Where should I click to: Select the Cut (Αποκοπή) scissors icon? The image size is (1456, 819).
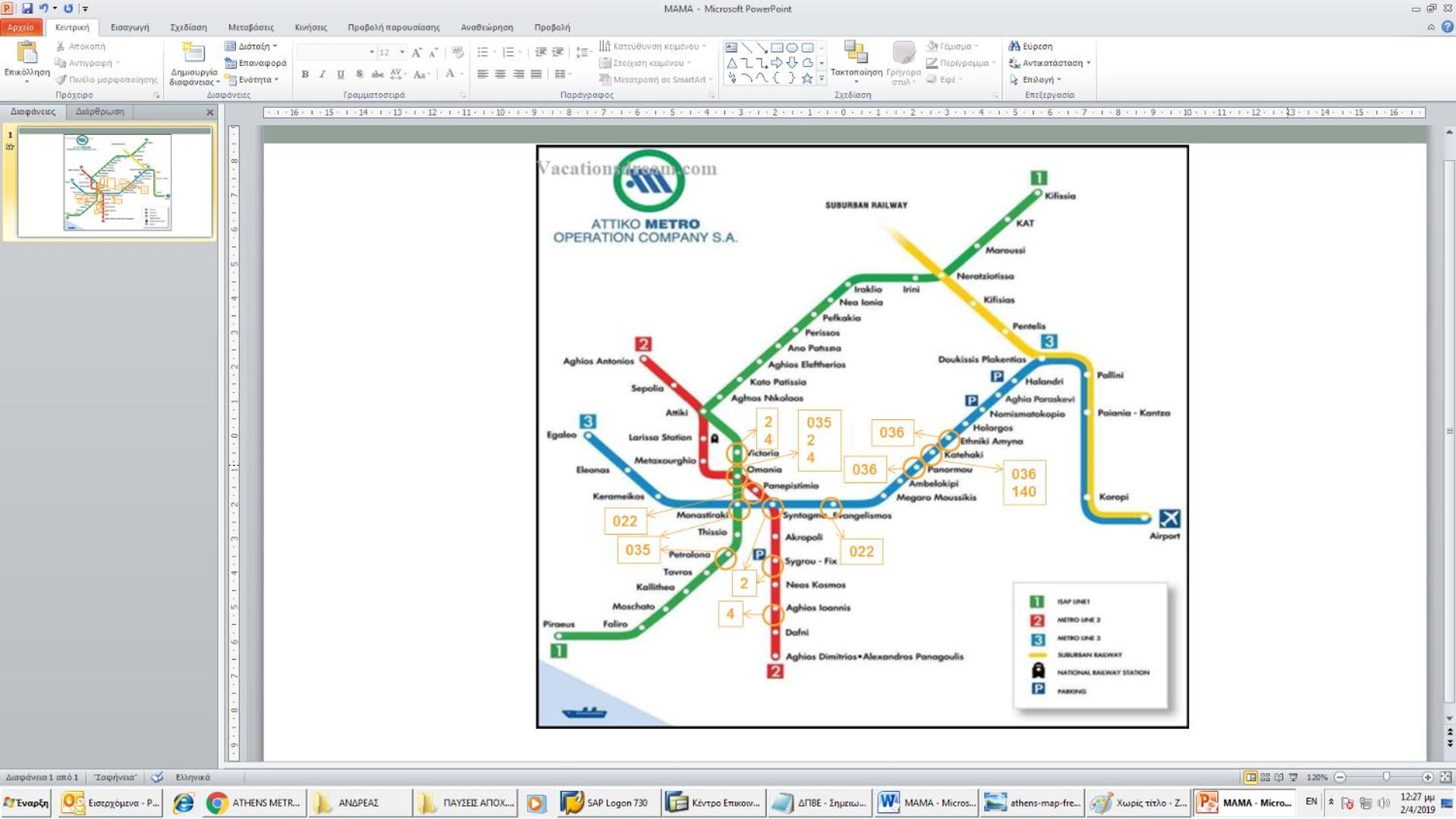[61, 46]
